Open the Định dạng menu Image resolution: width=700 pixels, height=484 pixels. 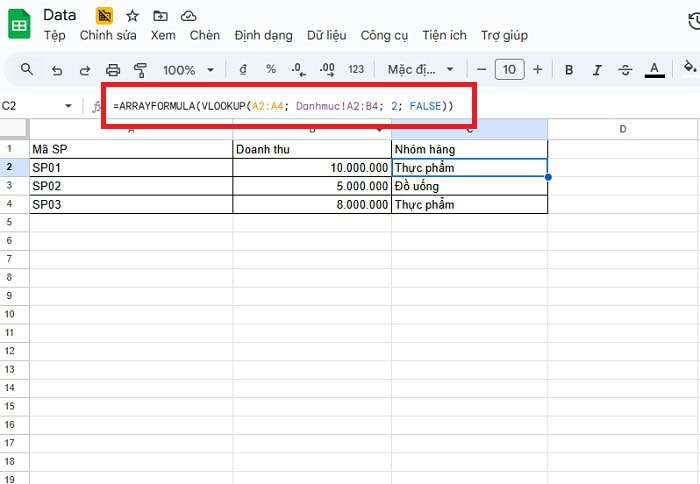263,35
